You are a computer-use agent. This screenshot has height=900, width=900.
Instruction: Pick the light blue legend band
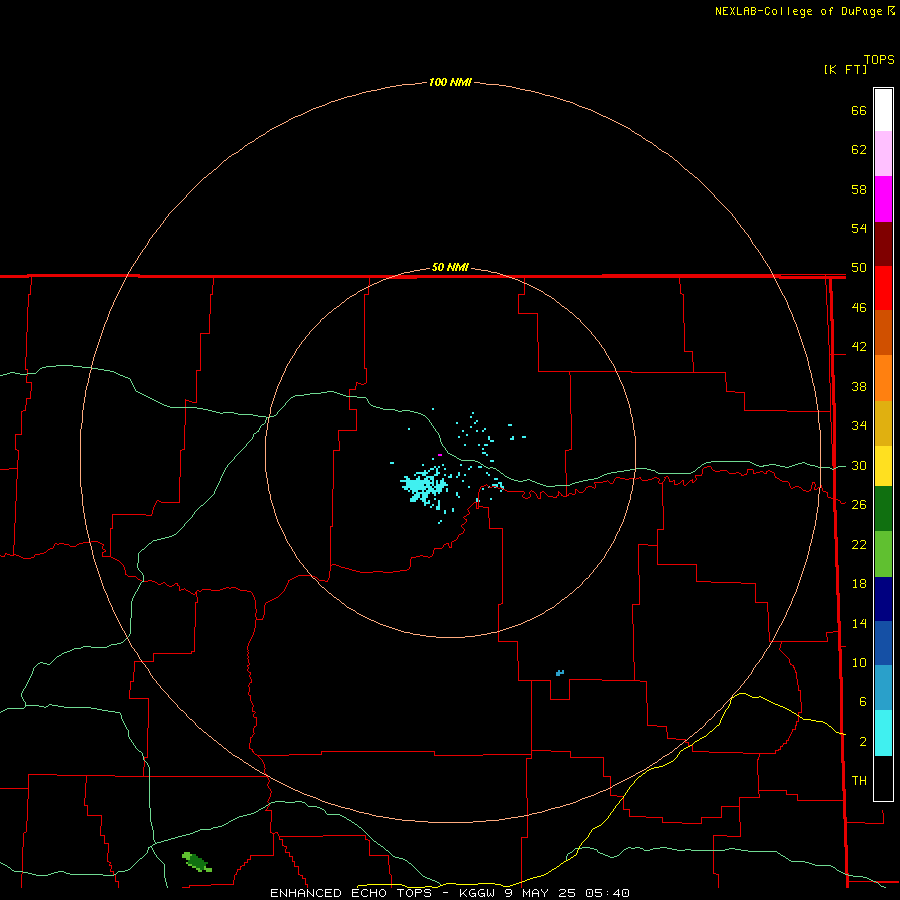(x=883, y=688)
